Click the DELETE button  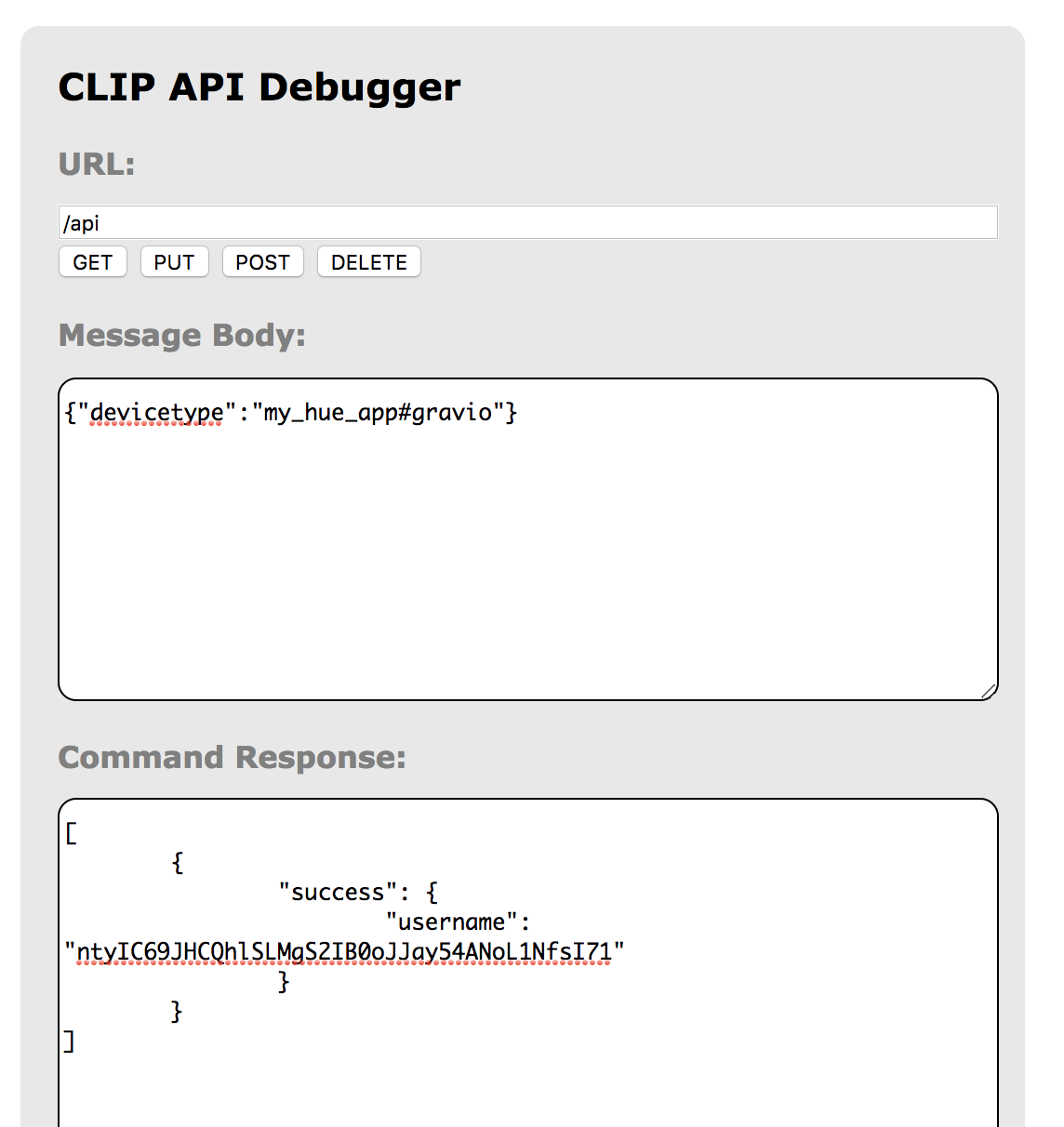[x=369, y=262]
